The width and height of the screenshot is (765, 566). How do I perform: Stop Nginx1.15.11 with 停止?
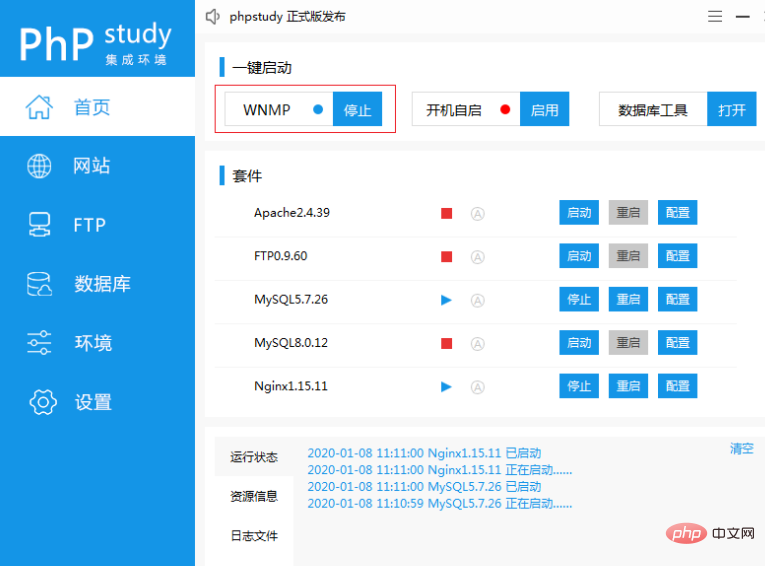pos(579,386)
